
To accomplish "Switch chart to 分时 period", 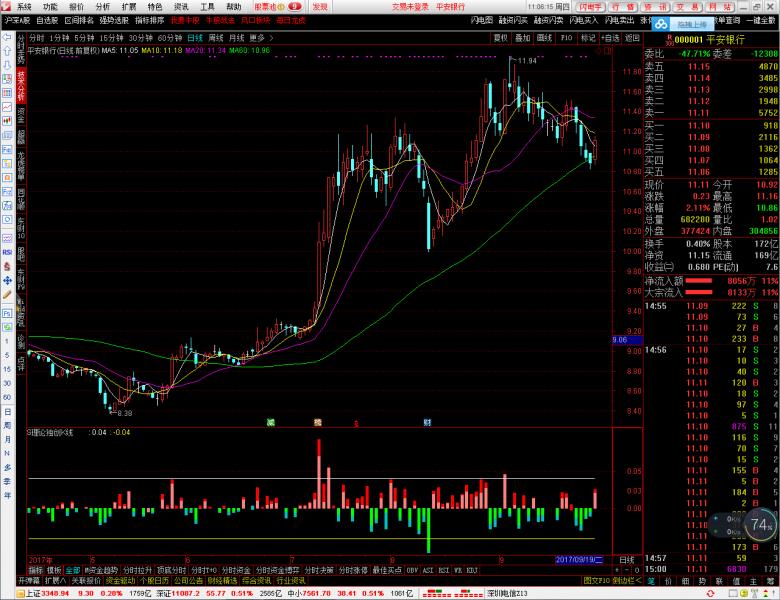I will coord(37,38).
